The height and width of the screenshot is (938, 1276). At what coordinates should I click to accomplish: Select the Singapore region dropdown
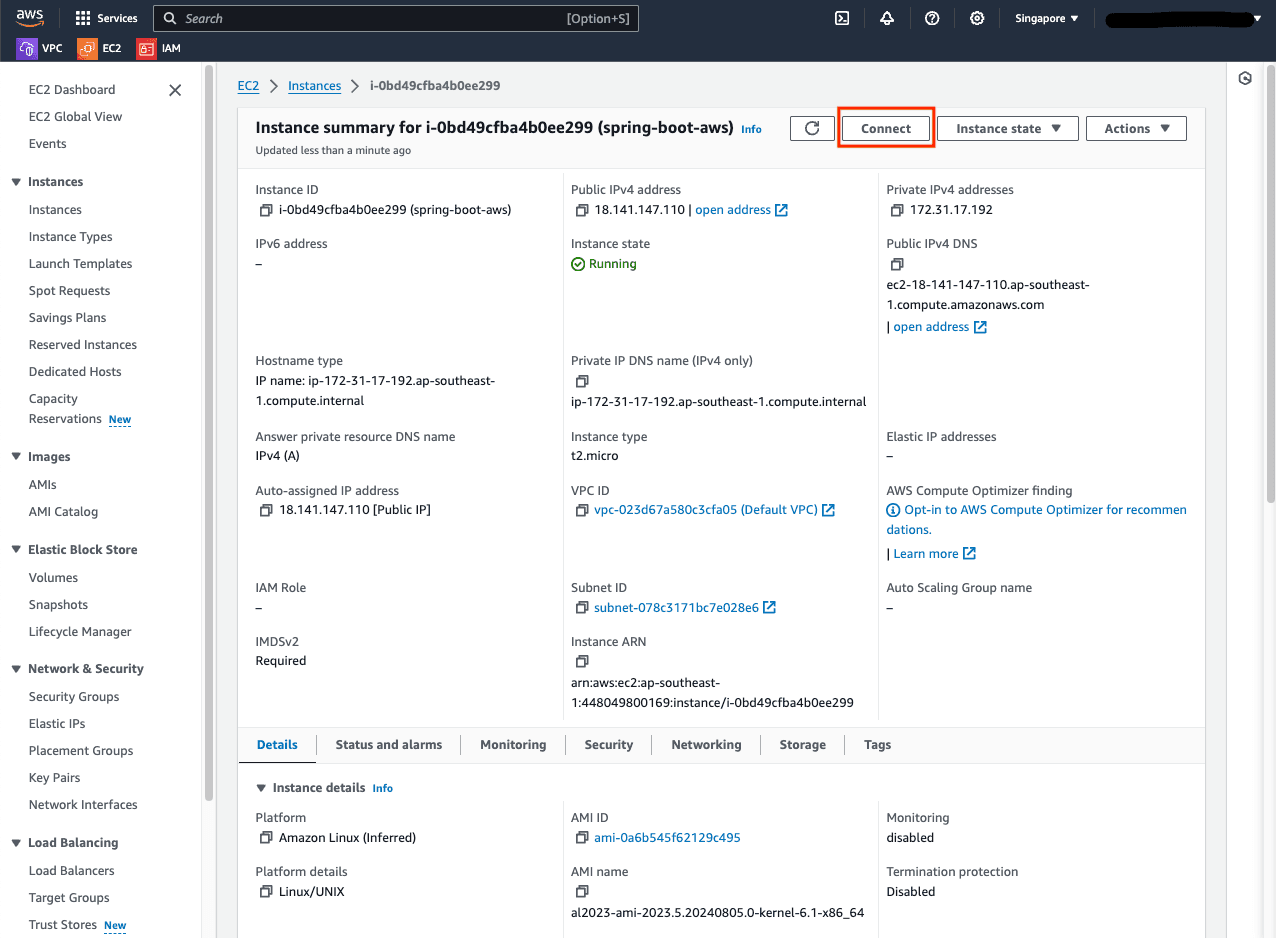coord(1046,18)
